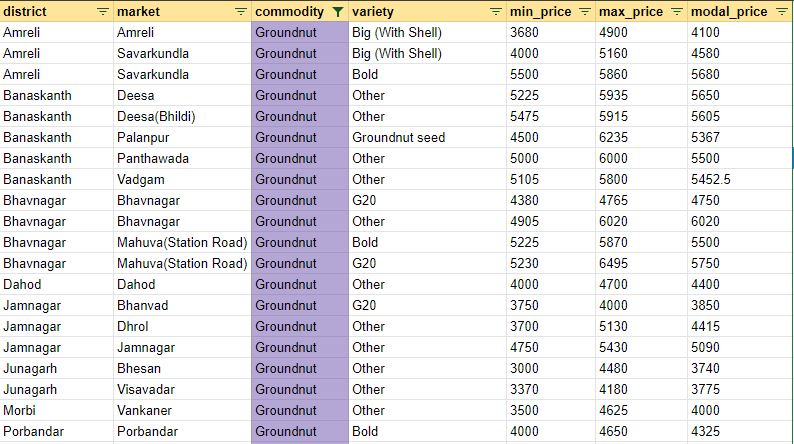Select the purple Groundnut cell in Porbandar row

(x=299, y=432)
